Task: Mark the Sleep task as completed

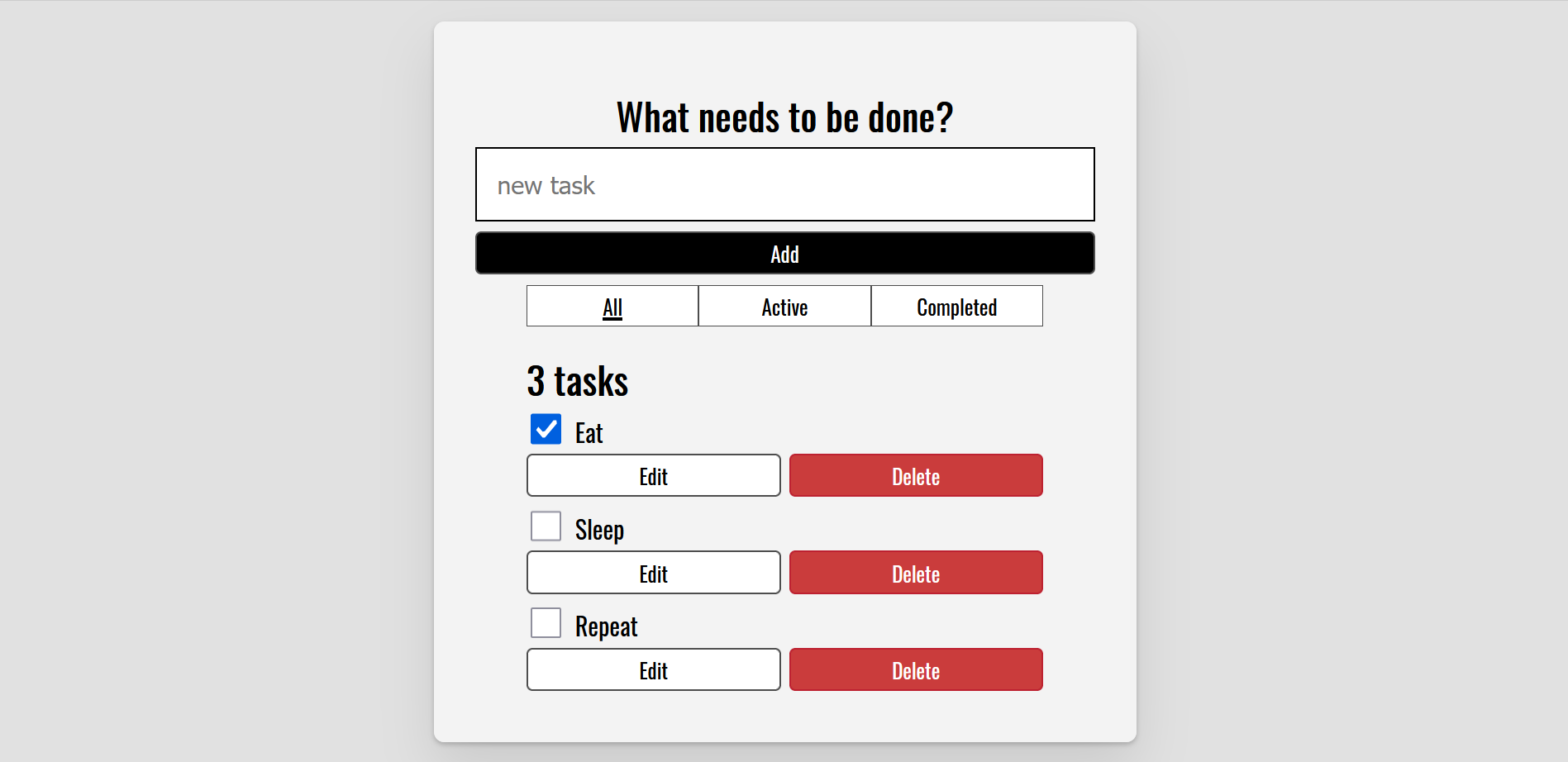Action: pyautogui.click(x=546, y=526)
